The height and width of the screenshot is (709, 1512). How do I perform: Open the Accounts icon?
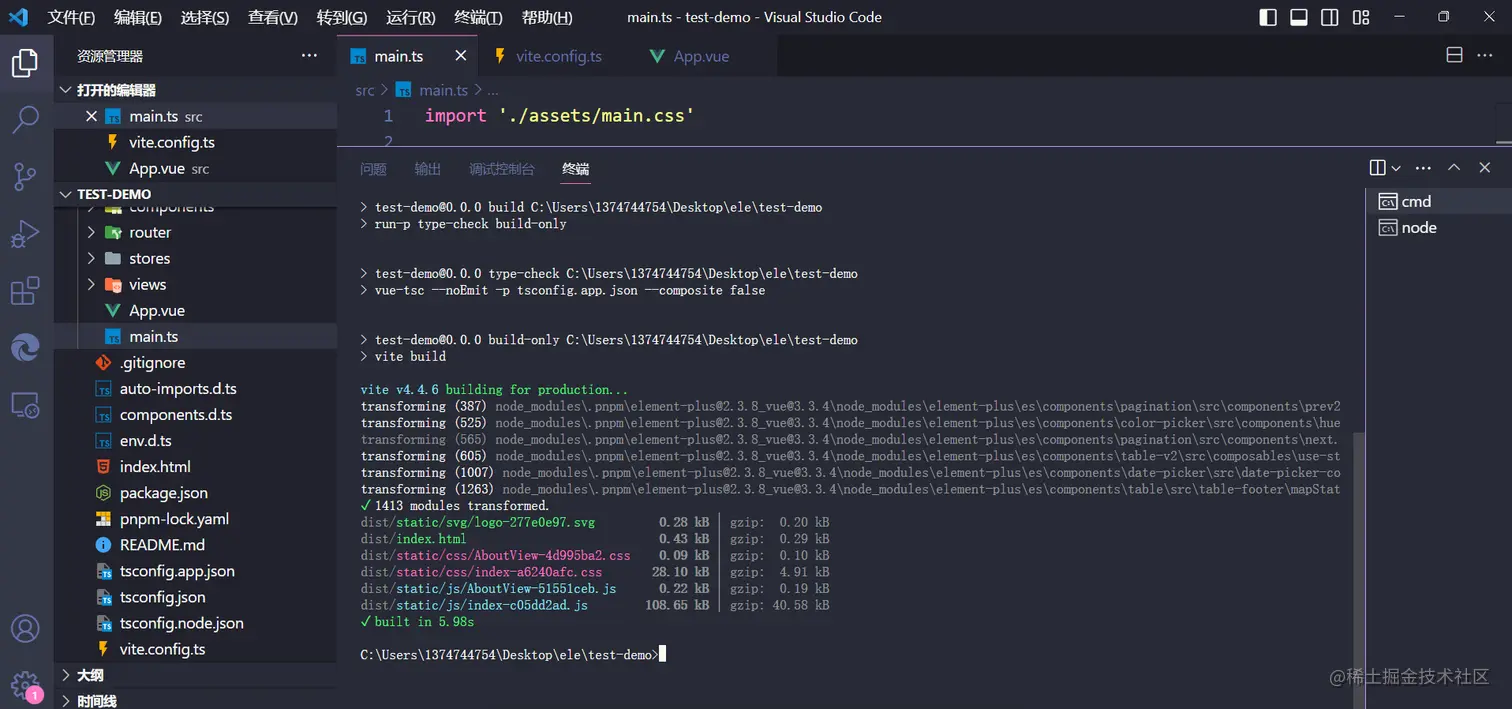[24, 628]
